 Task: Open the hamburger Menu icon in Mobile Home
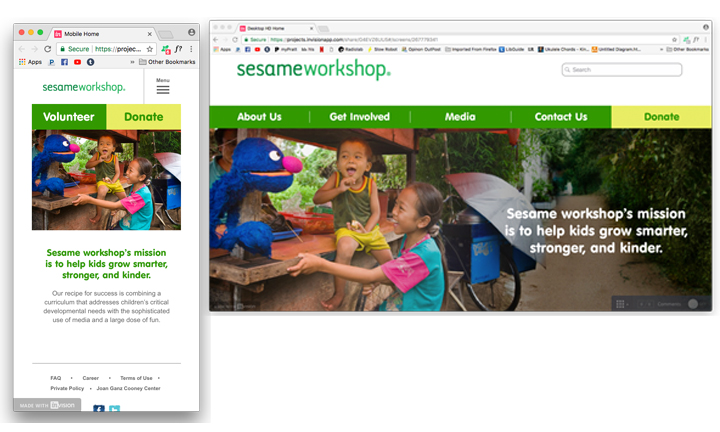point(163,90)
